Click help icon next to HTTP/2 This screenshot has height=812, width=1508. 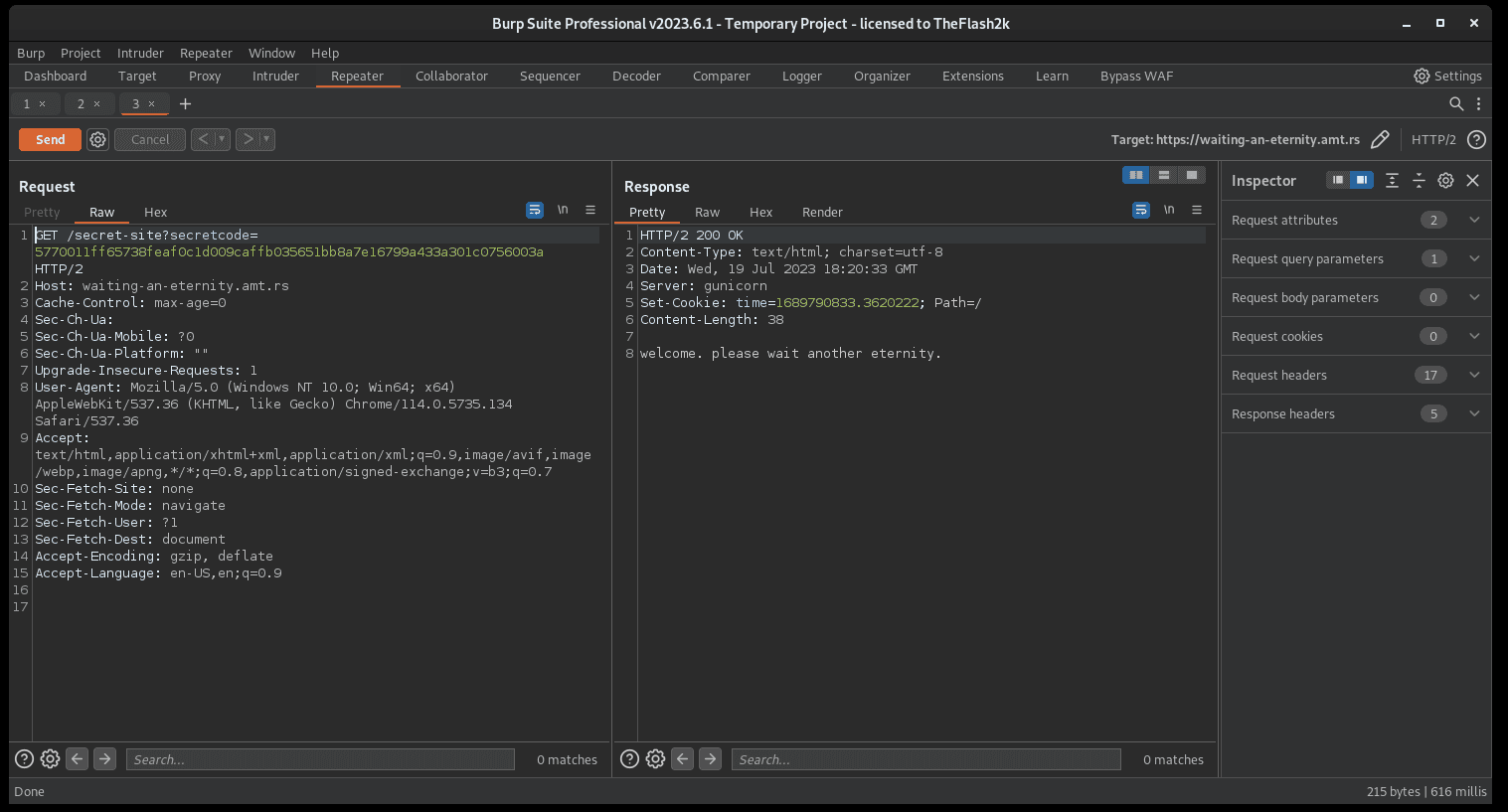[1477, 140]
